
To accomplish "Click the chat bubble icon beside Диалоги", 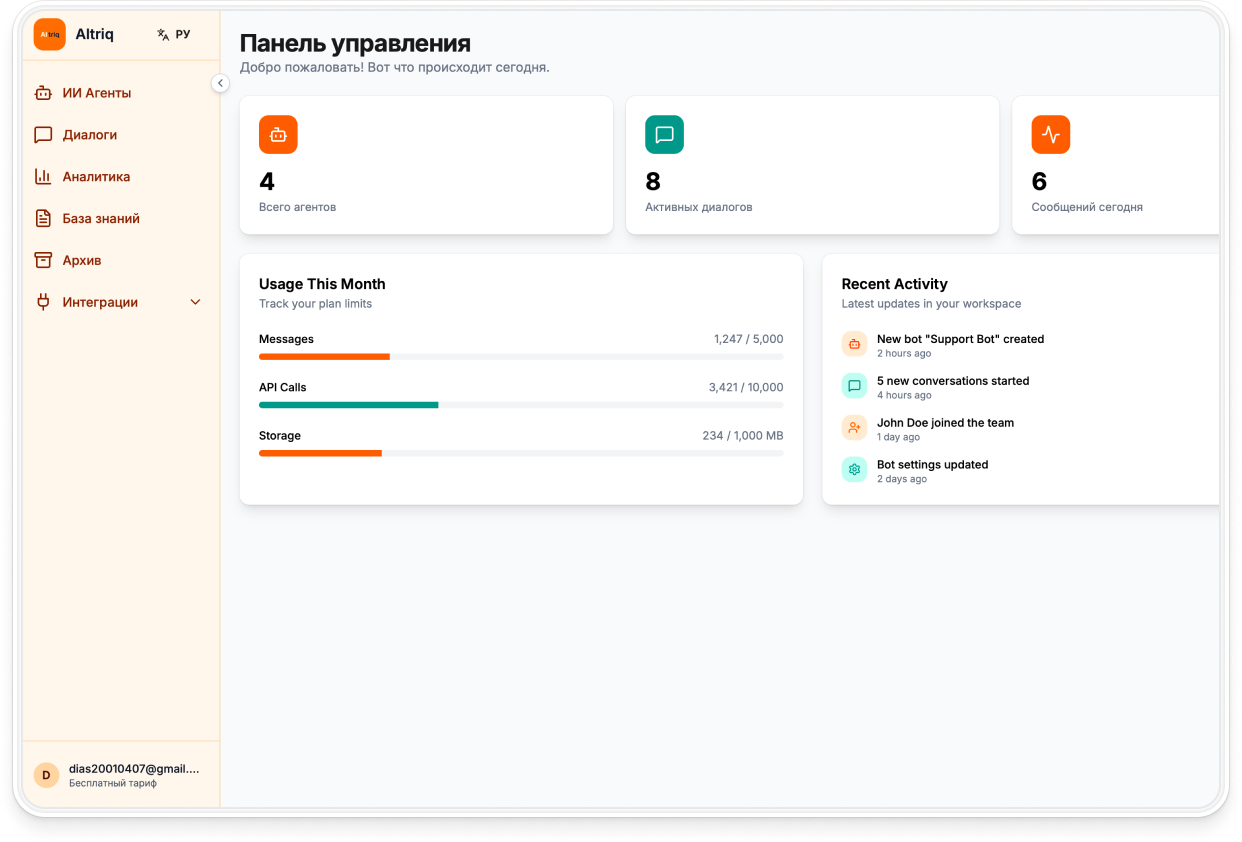I will pyautogui.click(x=43, y=135).
